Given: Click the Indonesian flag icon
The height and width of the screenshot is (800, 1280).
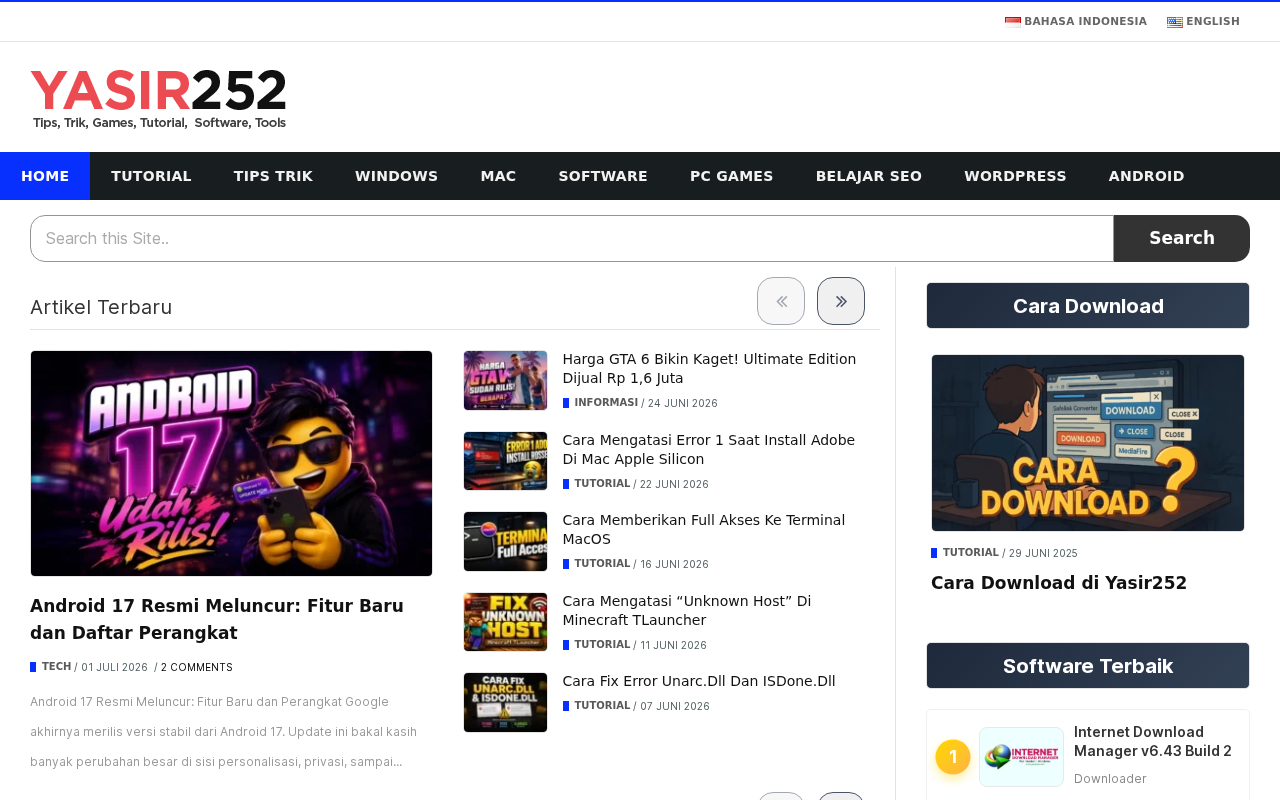Looking at the screenshot, I should point(1013,22).
